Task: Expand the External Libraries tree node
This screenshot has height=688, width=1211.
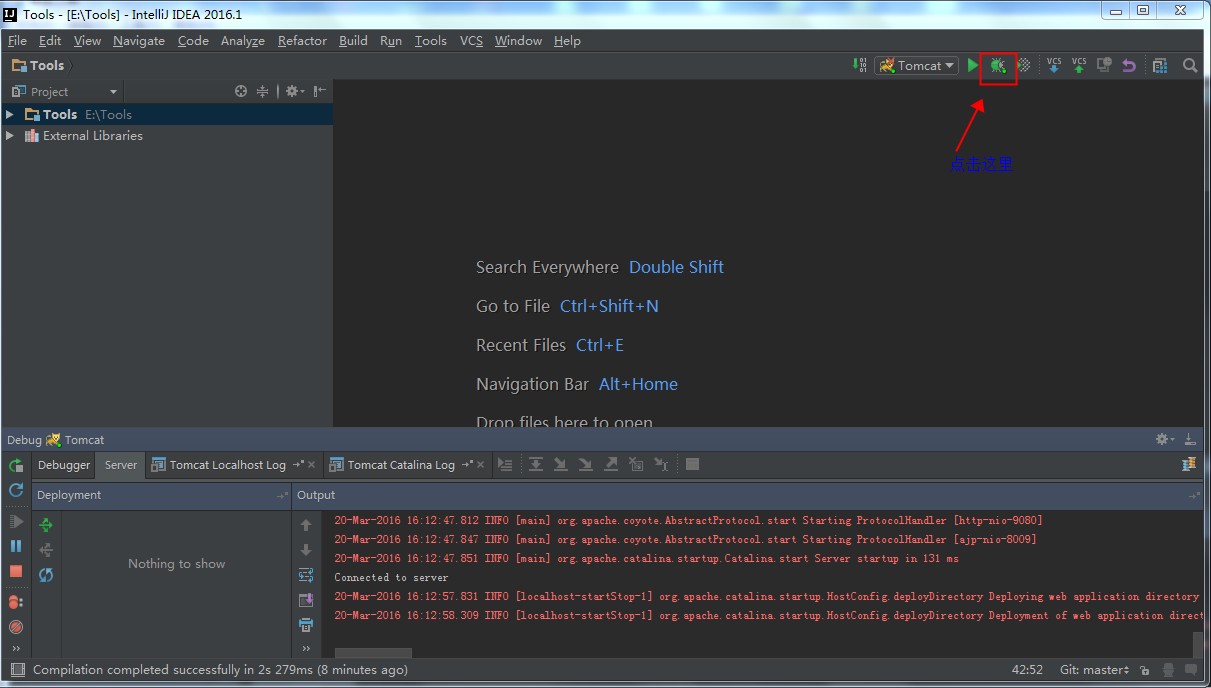Action: coord(10,135)
